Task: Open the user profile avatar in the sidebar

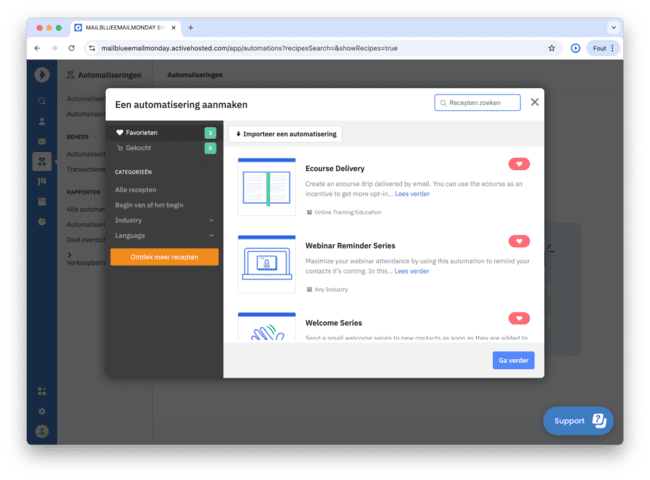Action: [42, 432]
